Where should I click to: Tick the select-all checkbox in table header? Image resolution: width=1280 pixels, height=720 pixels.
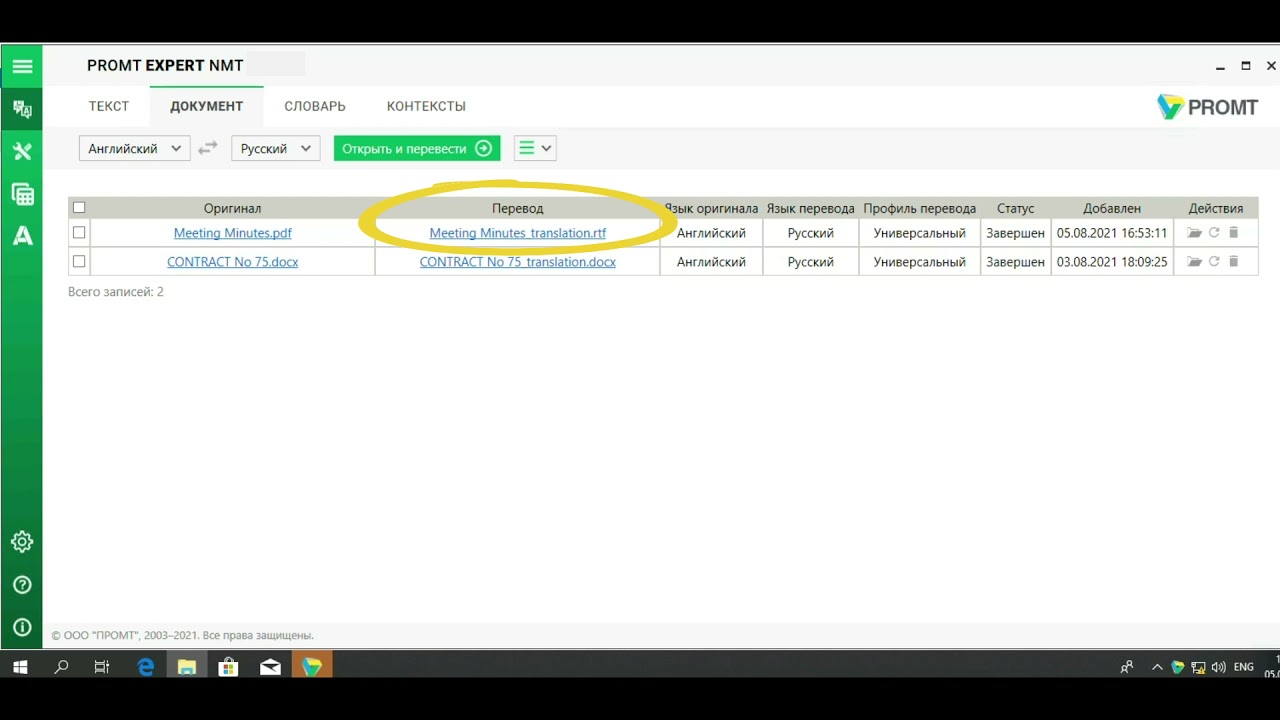[x=79, y=208]
